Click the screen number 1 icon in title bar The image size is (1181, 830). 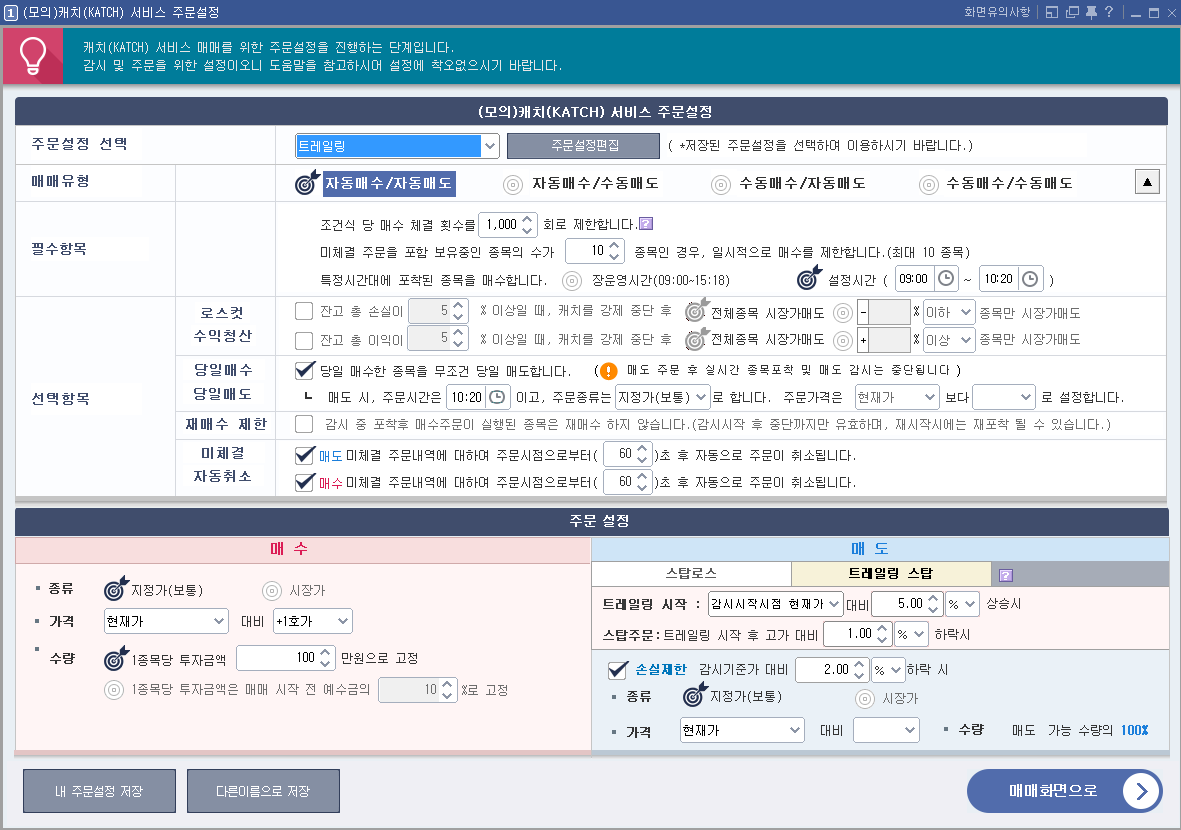pos(11,13)
